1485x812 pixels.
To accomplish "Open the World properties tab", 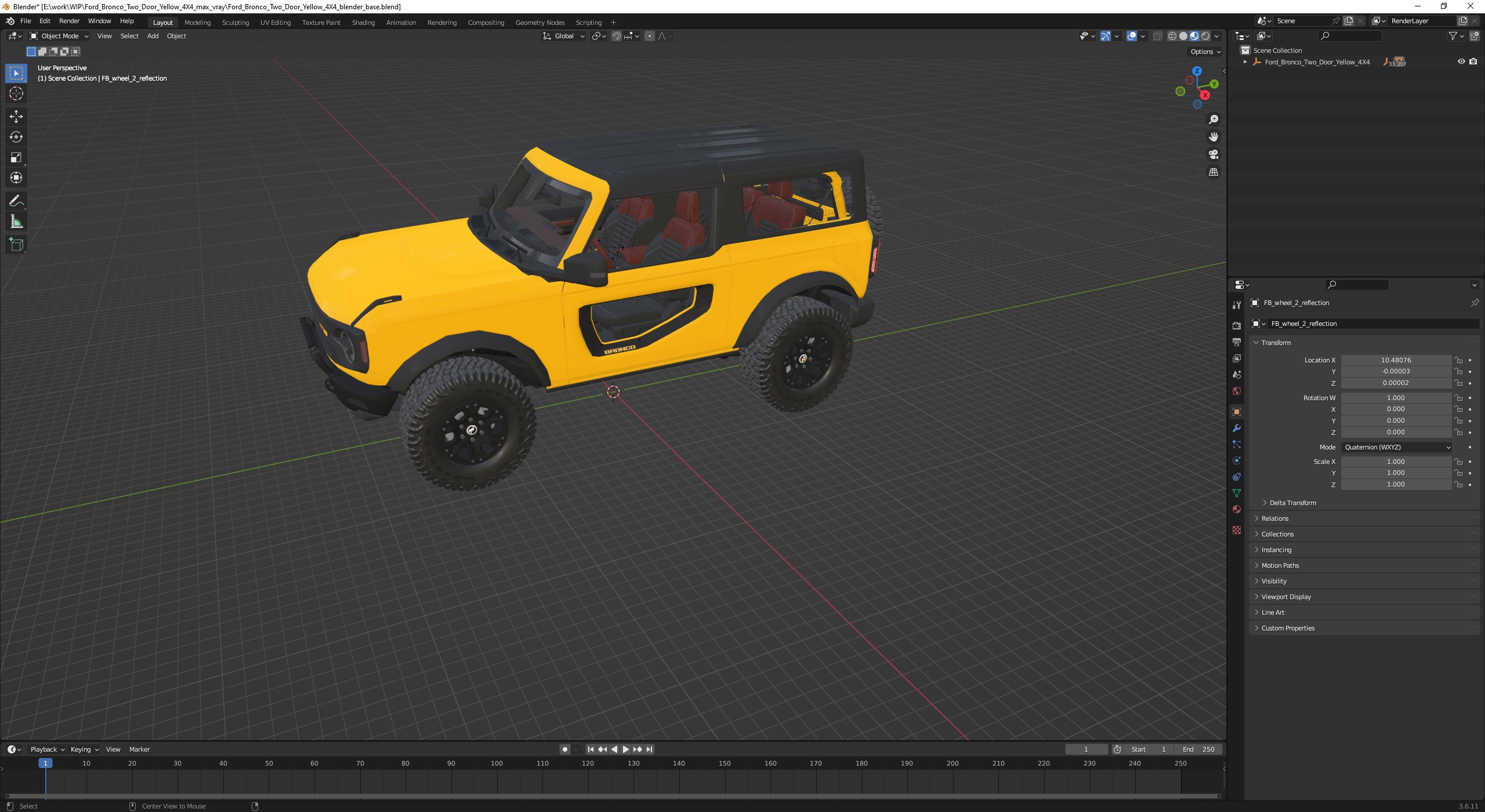I will 1236,391.
